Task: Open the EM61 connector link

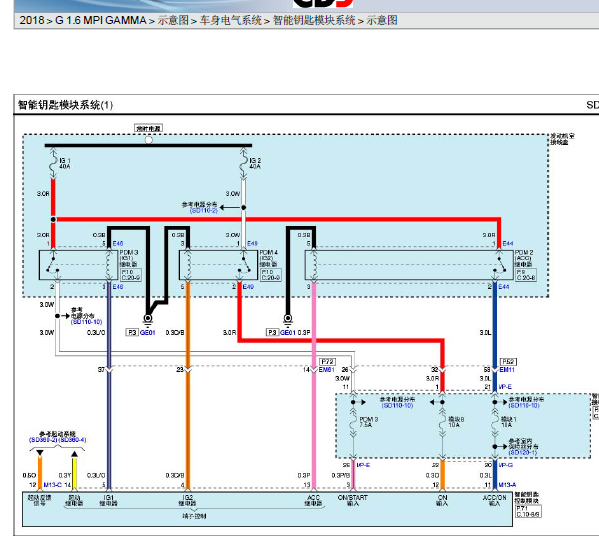Action: (327, 370)
